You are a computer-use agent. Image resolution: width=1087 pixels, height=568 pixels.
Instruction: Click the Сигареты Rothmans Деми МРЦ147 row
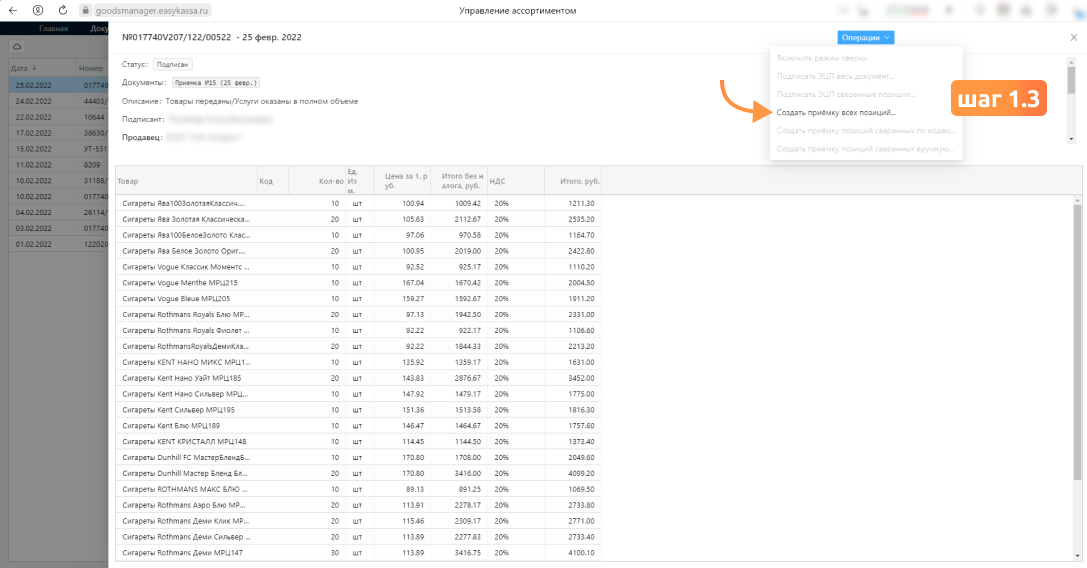point(358,553)
